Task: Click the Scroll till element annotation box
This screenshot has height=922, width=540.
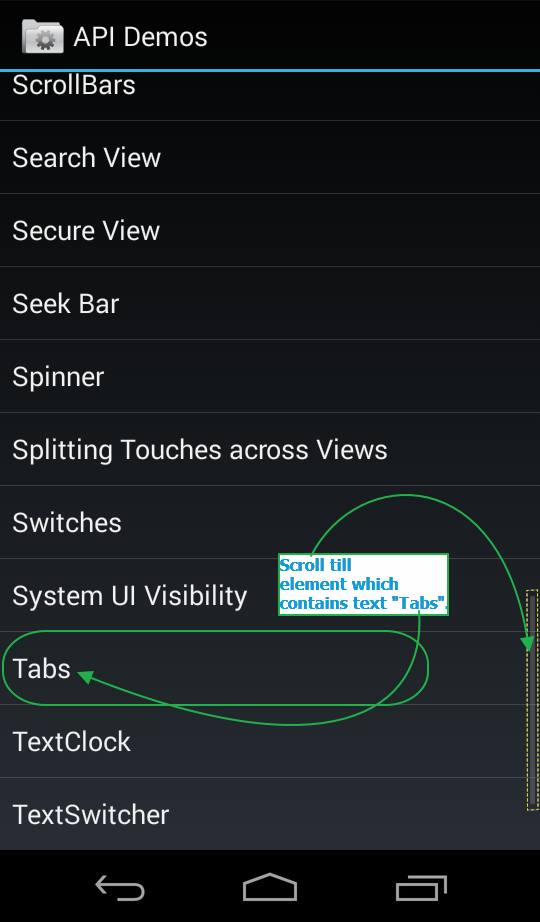Action: tap(364, 584)
